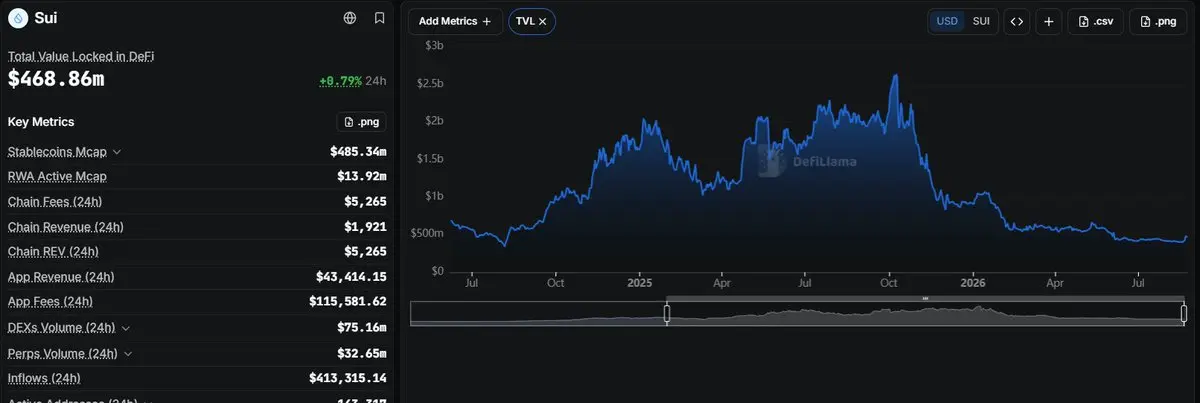1200x403 pixels.
Task: Switch chart denomination to USD
Action: click(946, 21)
